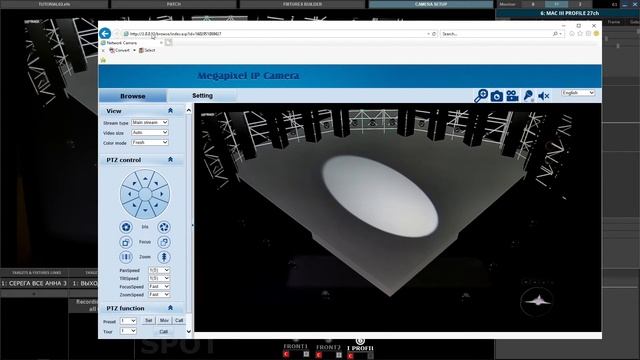The width and height of the screenshot is (640, 360).
Task: Click camera live video view
Action: pos(398,218)
